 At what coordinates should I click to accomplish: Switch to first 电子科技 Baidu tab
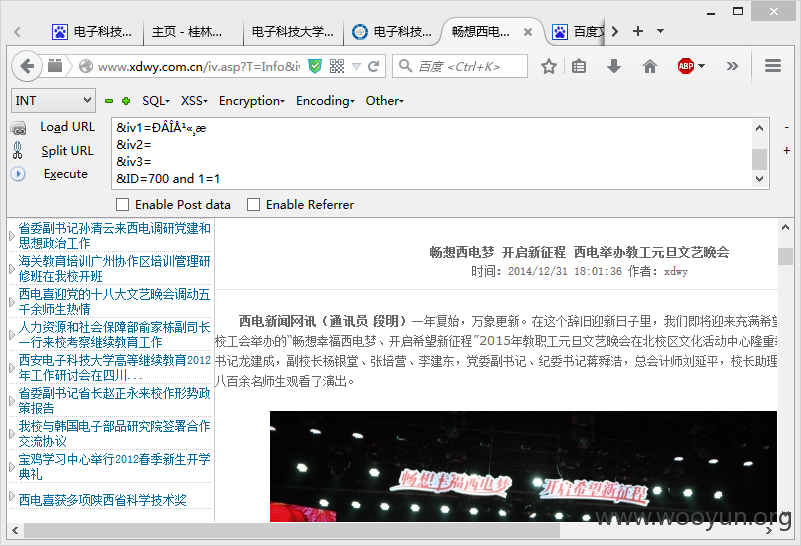(92, 32)
